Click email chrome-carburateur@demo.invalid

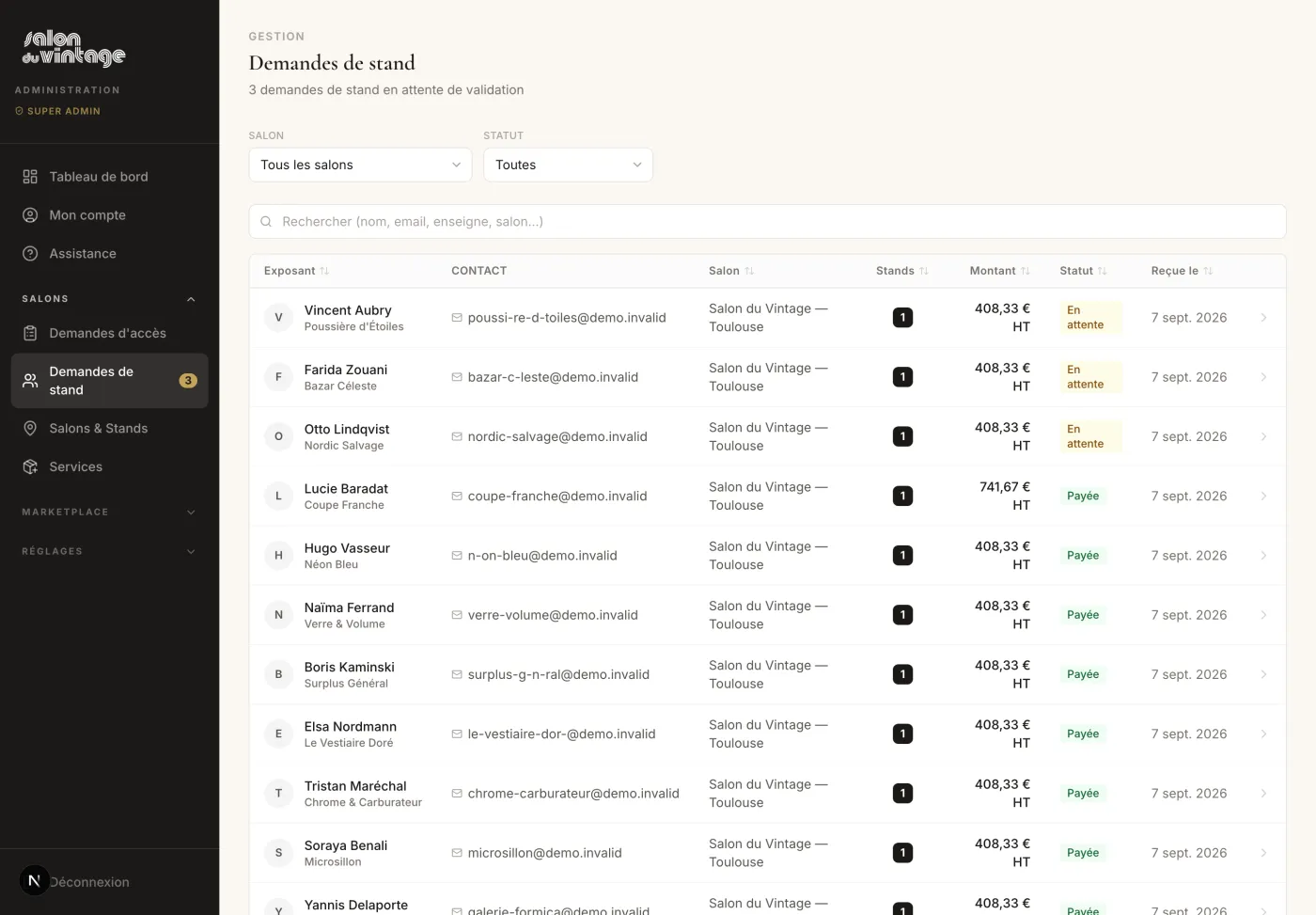point(573,794)
